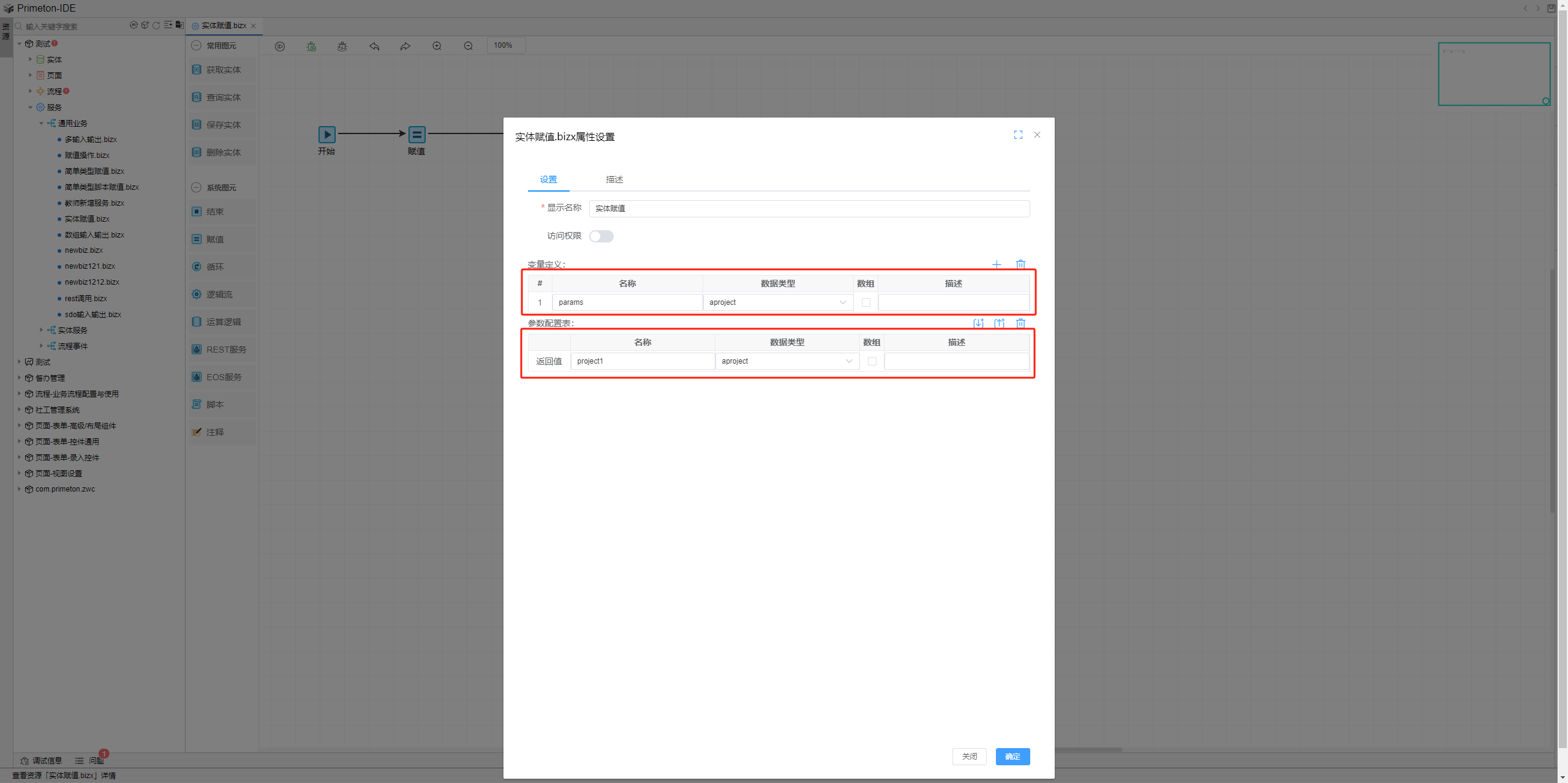Select the 实体赋值.bizx editor tab
The width and height of the screenshot is (1568, 783).
click(224, 26)
